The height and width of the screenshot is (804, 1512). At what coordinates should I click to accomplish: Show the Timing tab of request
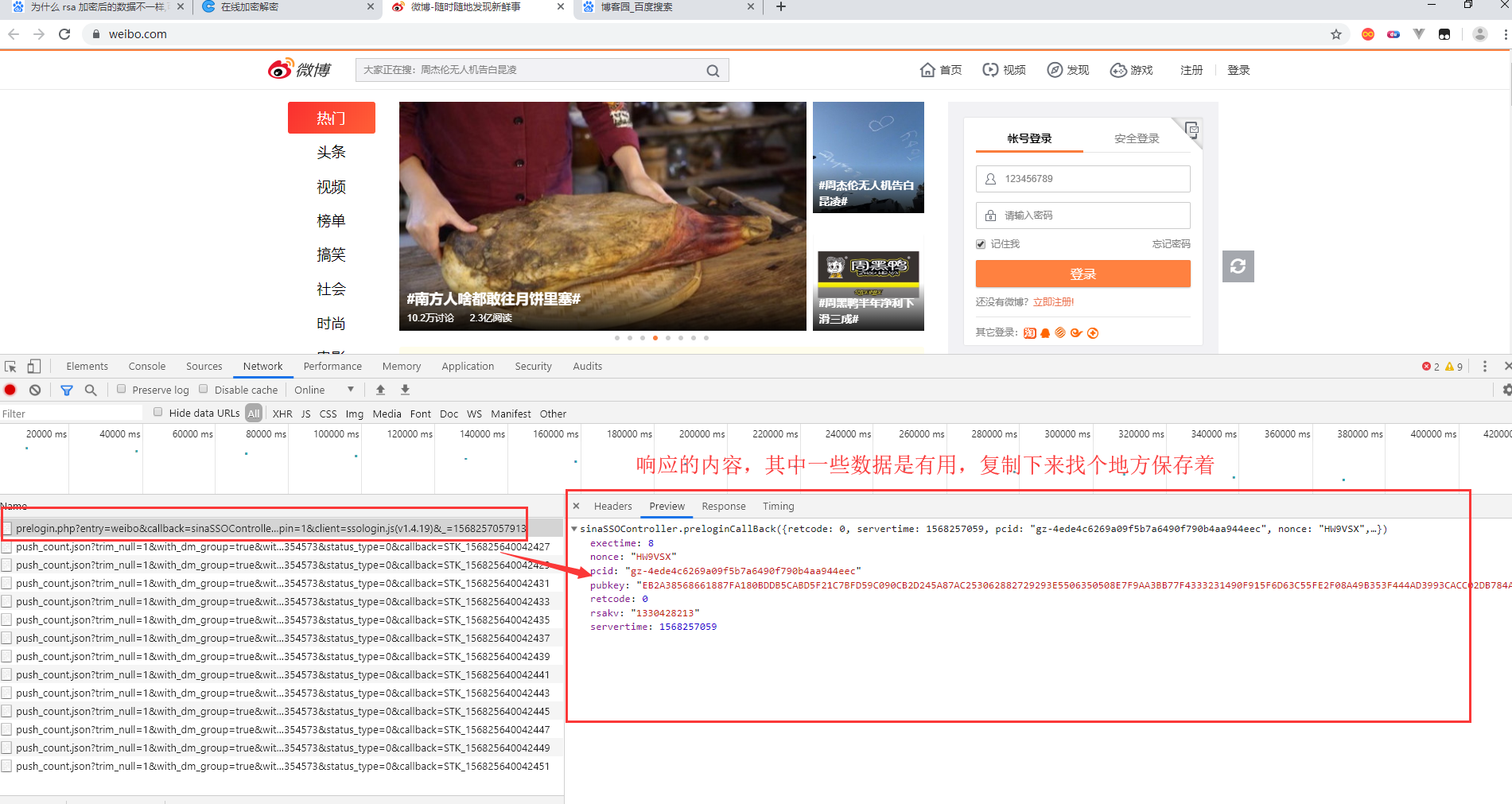(778, 506)
